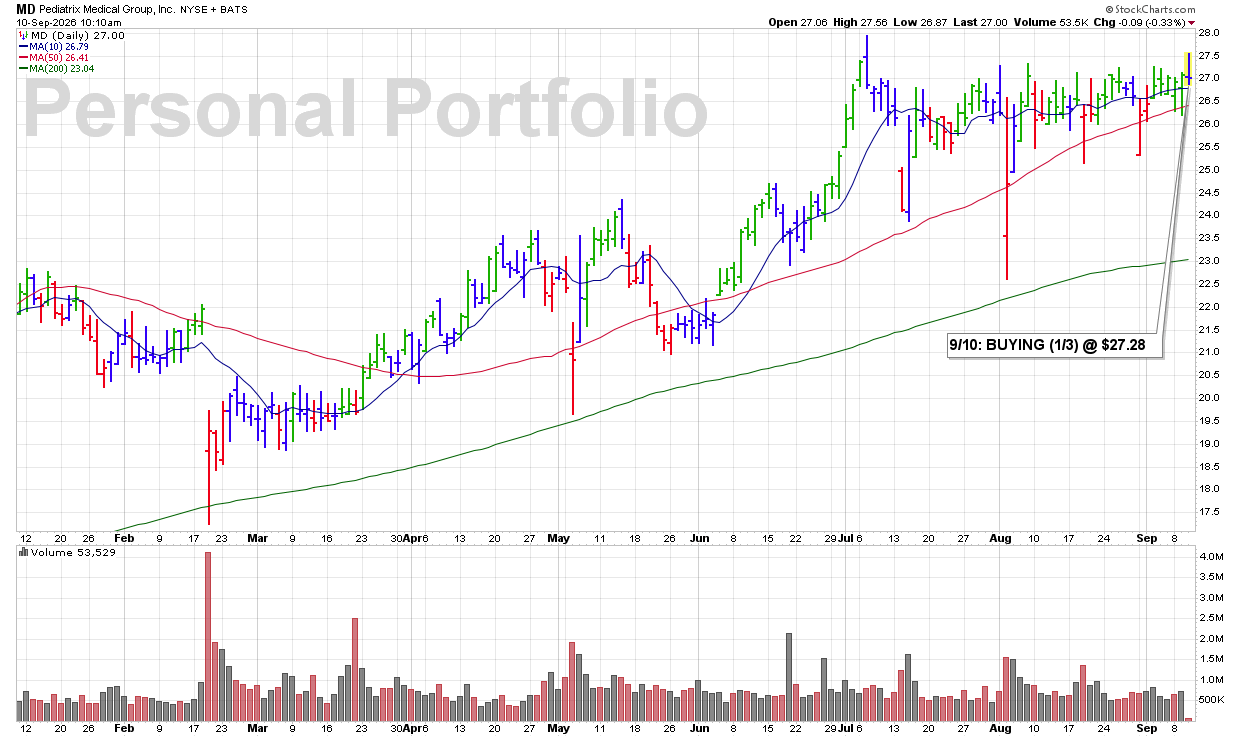This screenshot has height=737, width=1240.
Task: Click the 25.0 price axis label
Action: [x=1209, y=170]
